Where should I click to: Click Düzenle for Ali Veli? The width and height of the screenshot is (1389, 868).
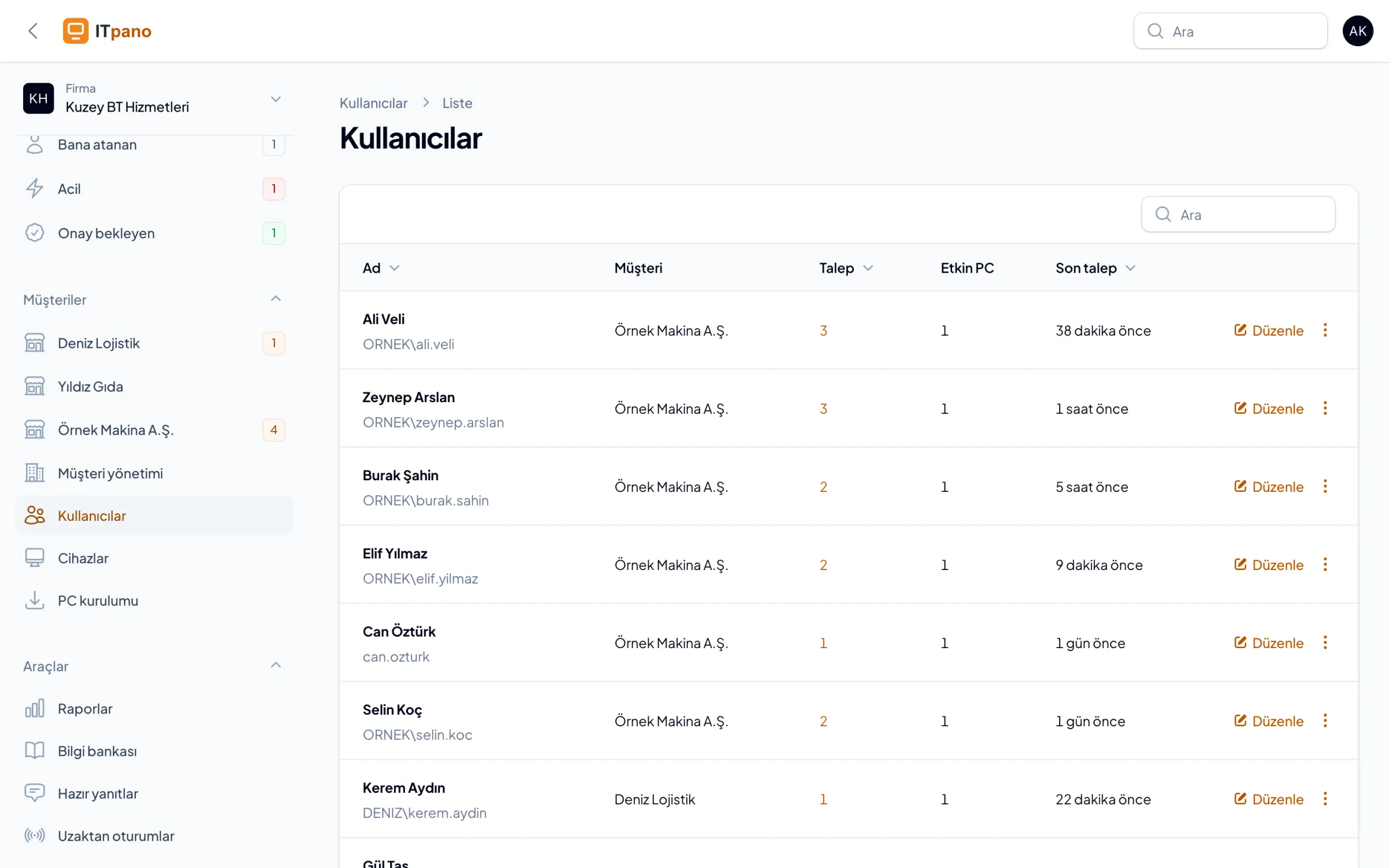(x=1269, y=330)
